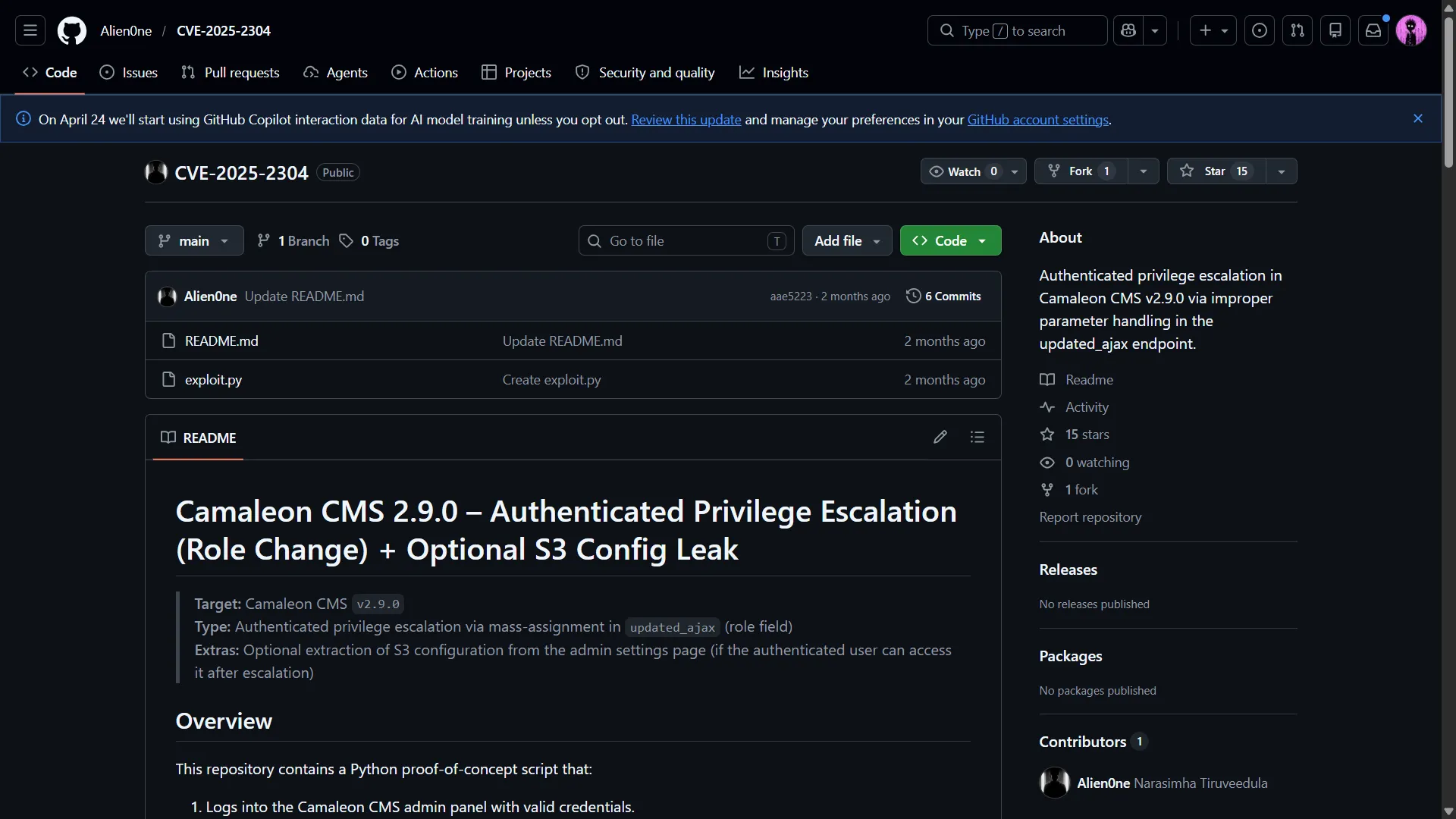The image size is (1456, 819).
Task: Go to GitHub homepage via Octocat logo
Action: click(x=72, y=30)
